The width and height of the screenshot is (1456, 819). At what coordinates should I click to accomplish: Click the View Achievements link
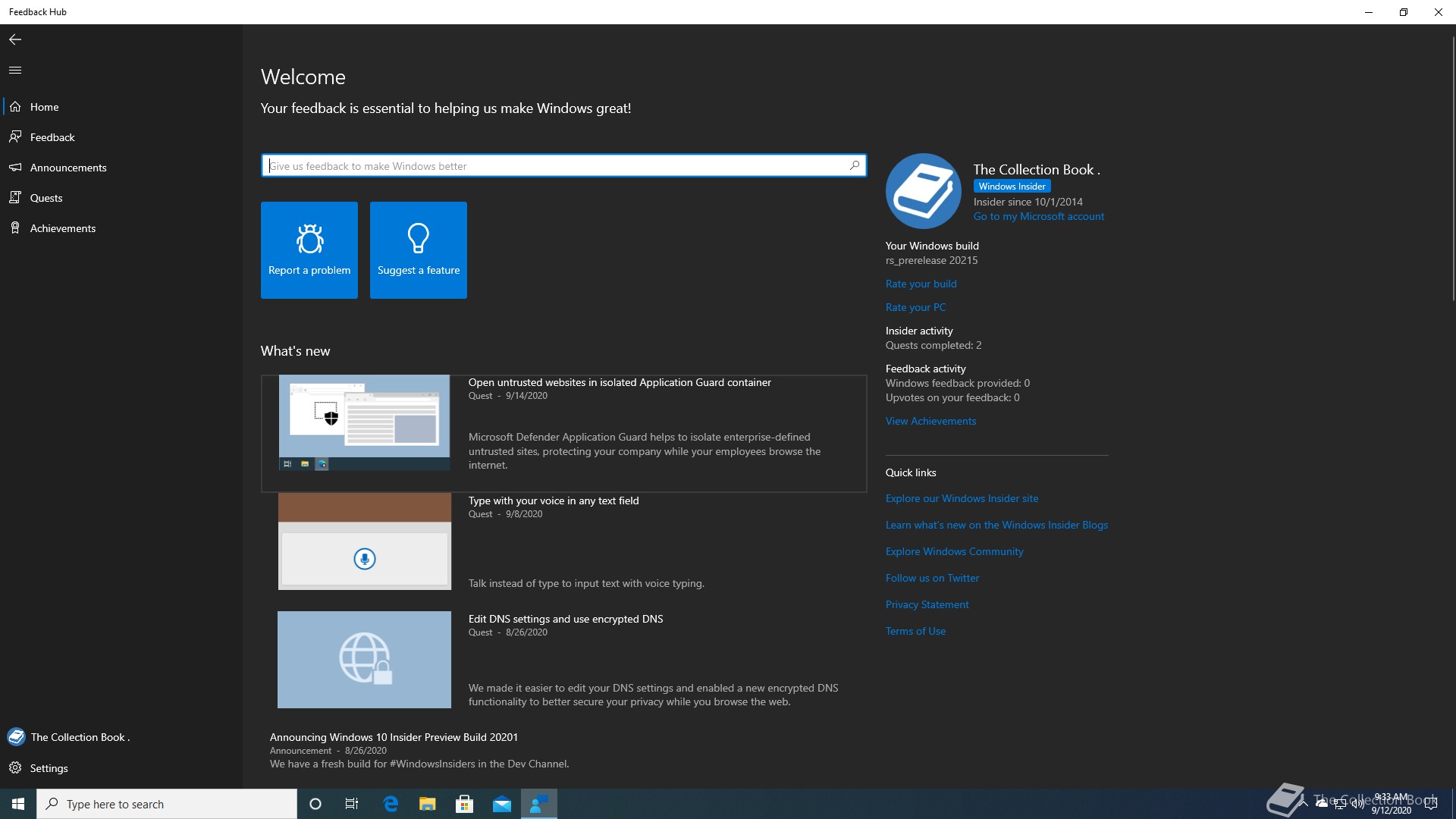930,421
